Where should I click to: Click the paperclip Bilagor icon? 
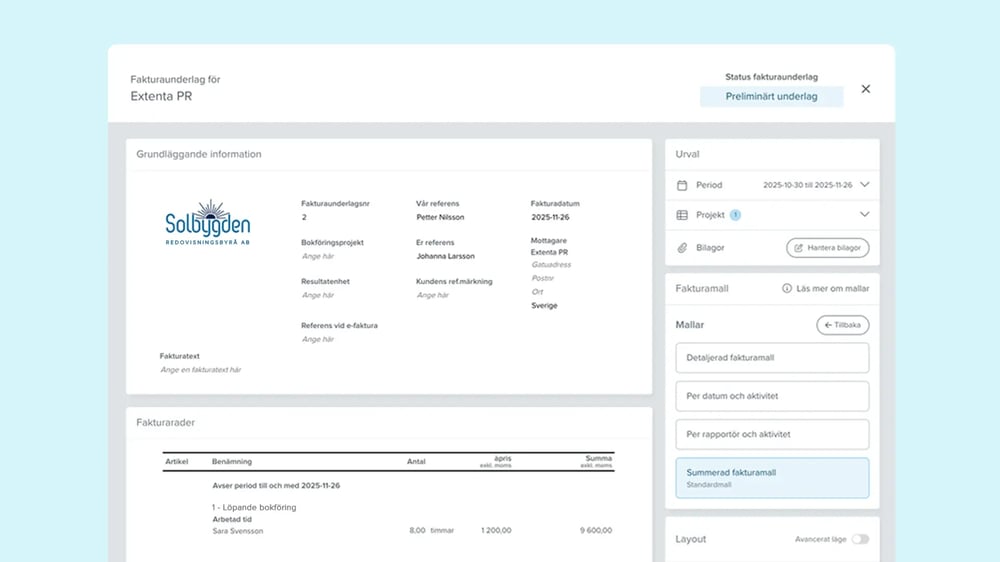(682, 247)
